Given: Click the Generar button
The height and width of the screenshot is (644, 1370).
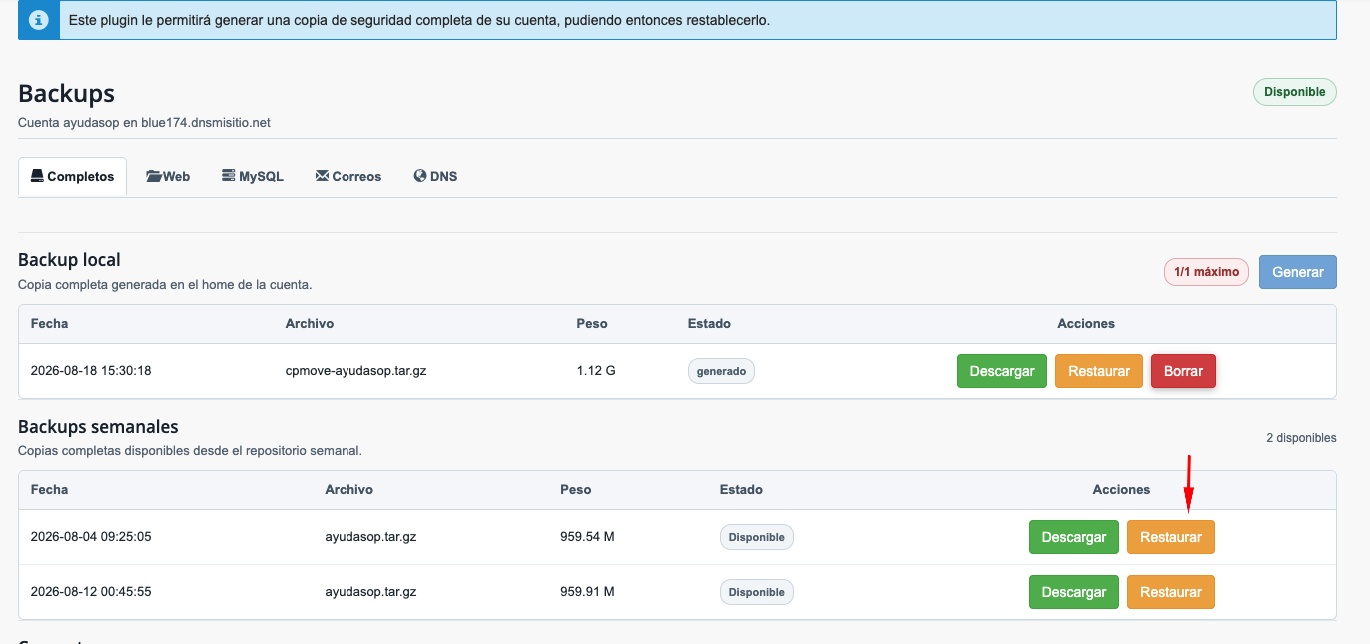Looking at the screenshot, I should [1298, 272].
